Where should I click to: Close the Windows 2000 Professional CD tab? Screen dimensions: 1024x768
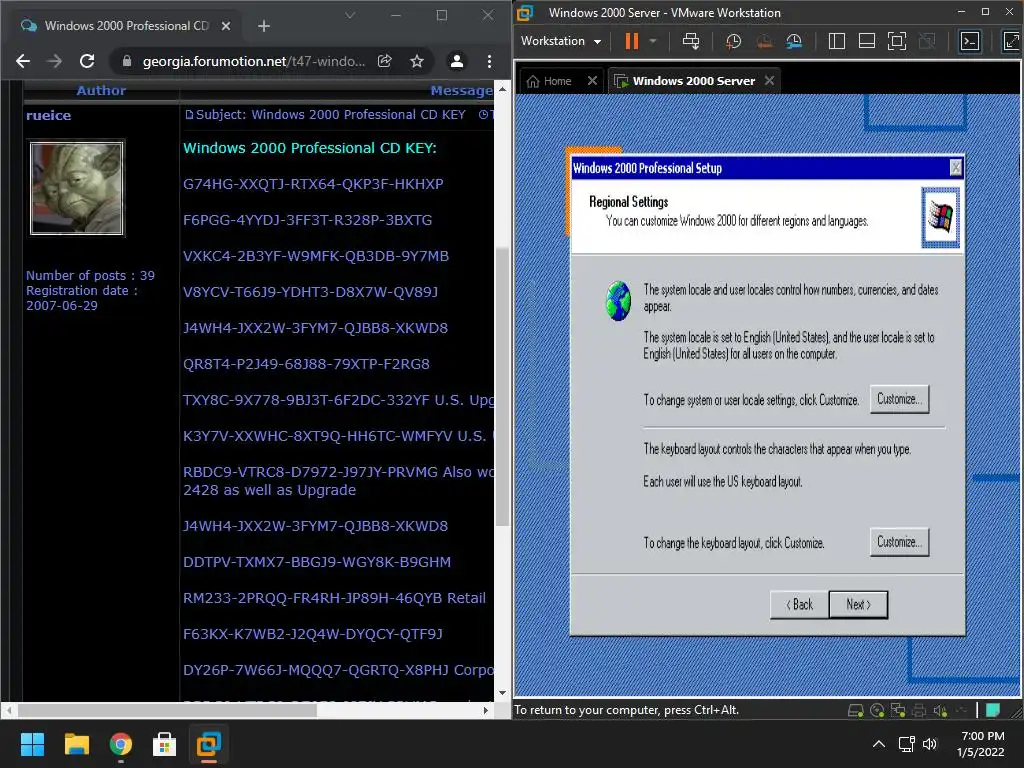[x=226, y=26]
